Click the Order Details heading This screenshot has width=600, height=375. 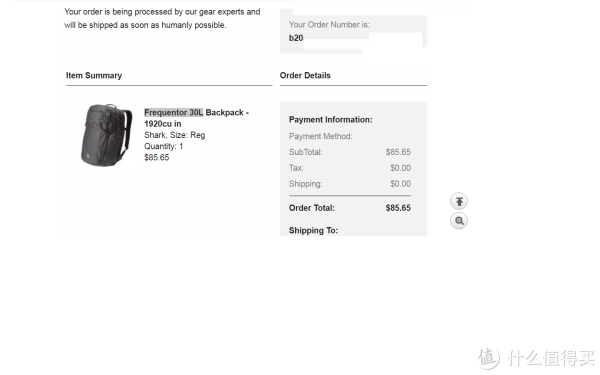[305, 75]
